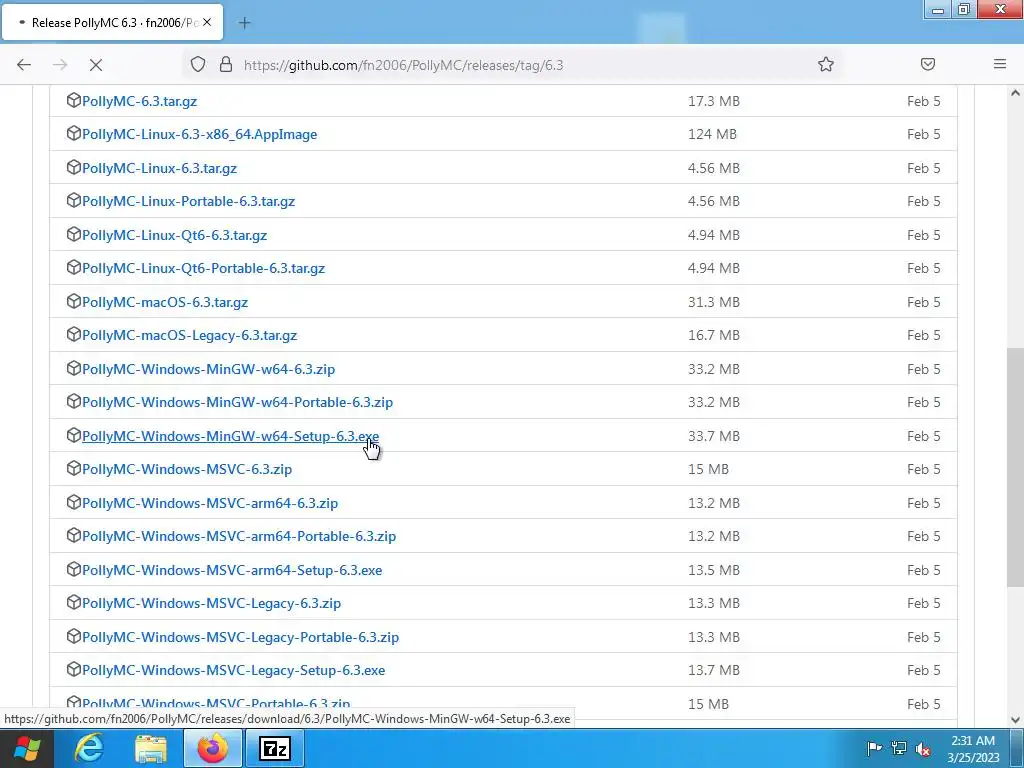Open the taskbar clock showing 2:31 AM

click(x=973, y=748)
